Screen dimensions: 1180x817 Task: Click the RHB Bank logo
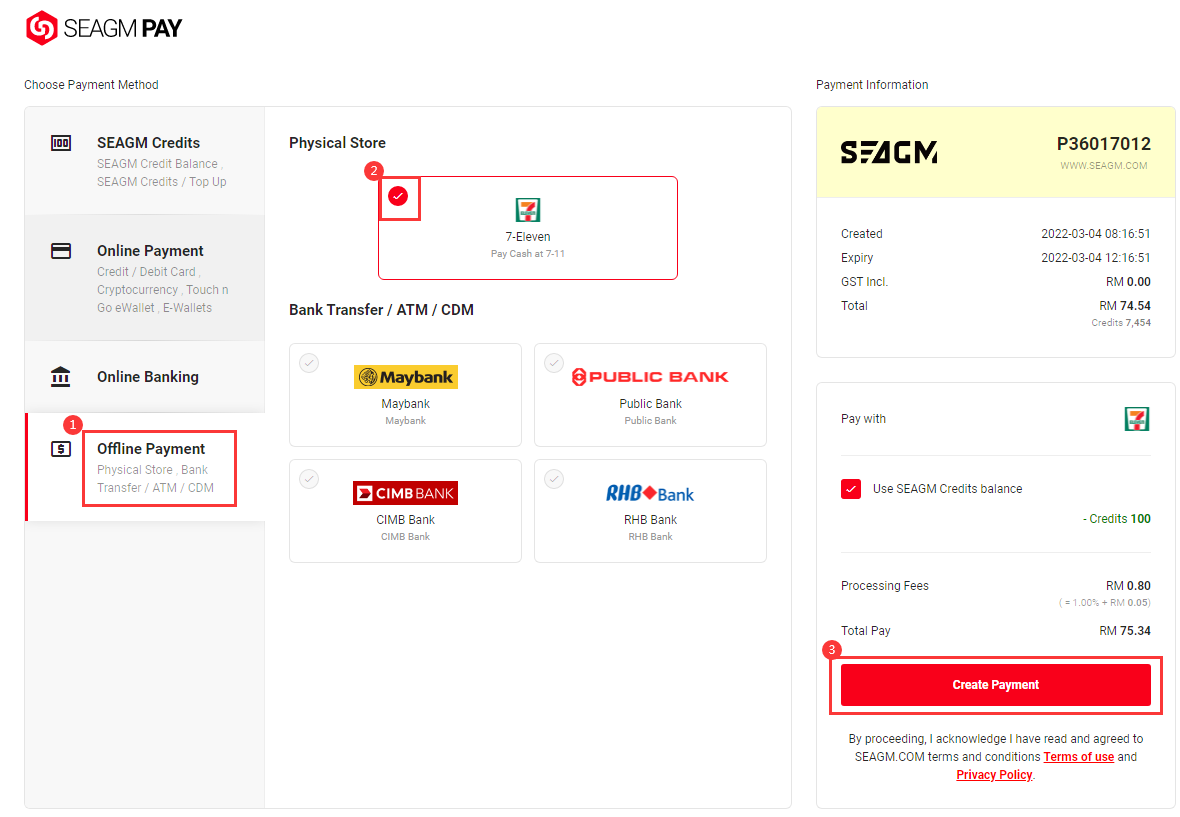point(650,494)
